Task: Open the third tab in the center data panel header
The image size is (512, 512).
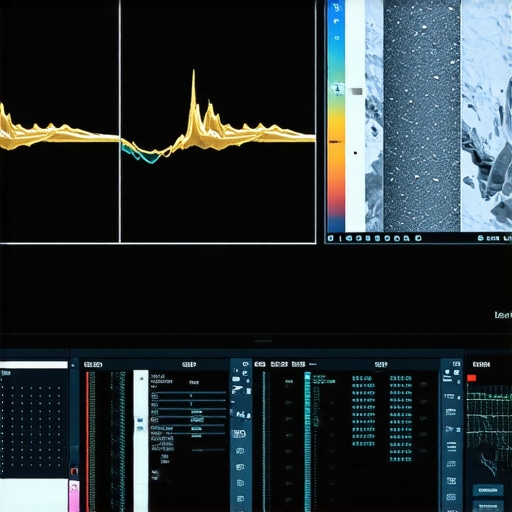Action: pyautogui.click(x=298, y=364)
